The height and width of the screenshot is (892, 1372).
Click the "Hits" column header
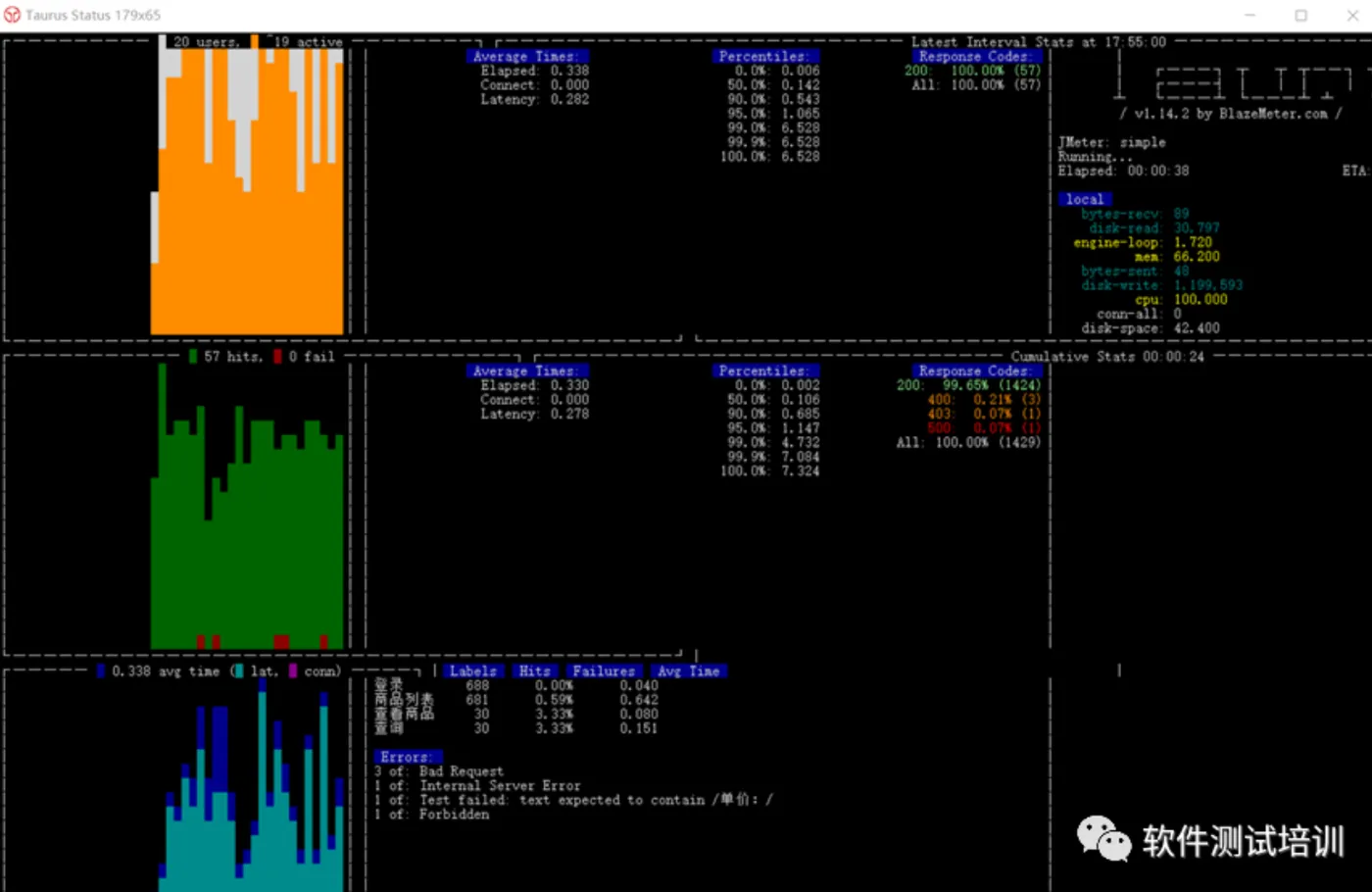coord(534,671)
